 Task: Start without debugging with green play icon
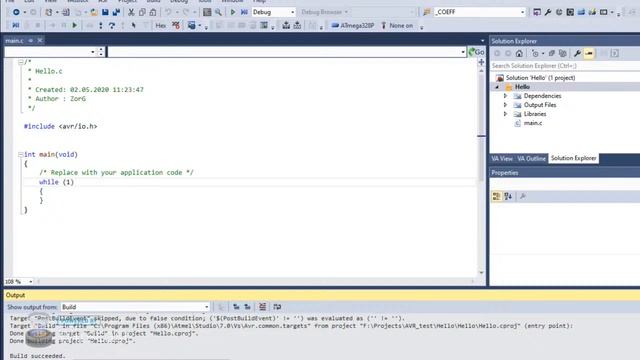click(x=233, y=12)
